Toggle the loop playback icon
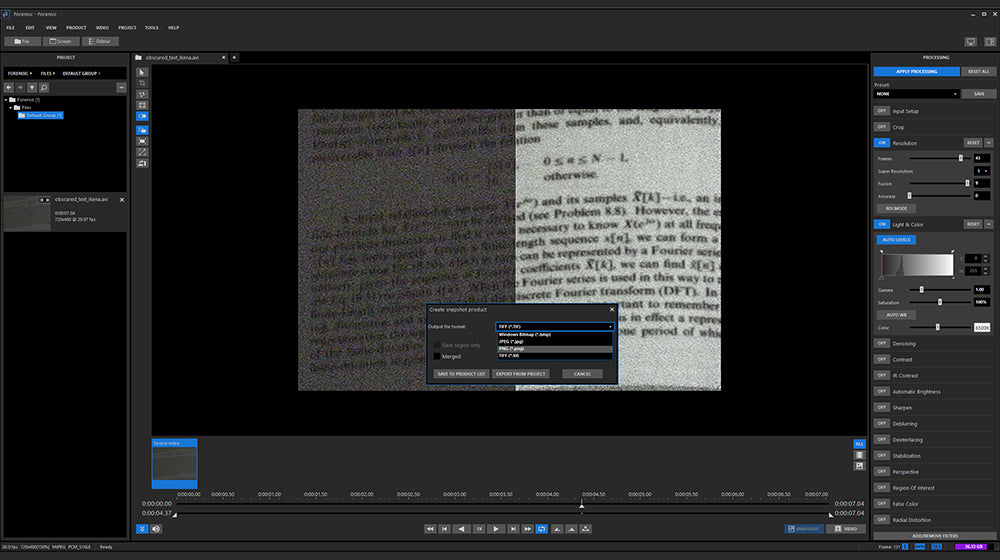 pos(541,528)
